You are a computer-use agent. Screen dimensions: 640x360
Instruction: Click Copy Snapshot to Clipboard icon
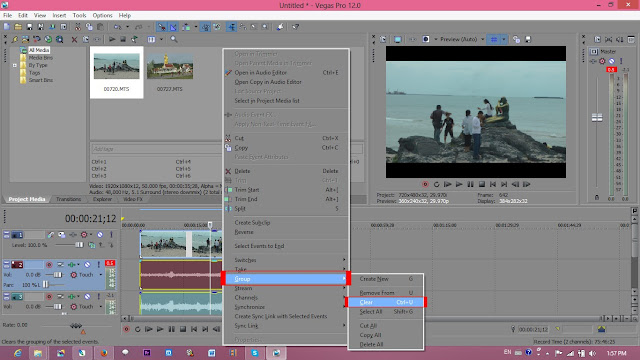[516, 39]
